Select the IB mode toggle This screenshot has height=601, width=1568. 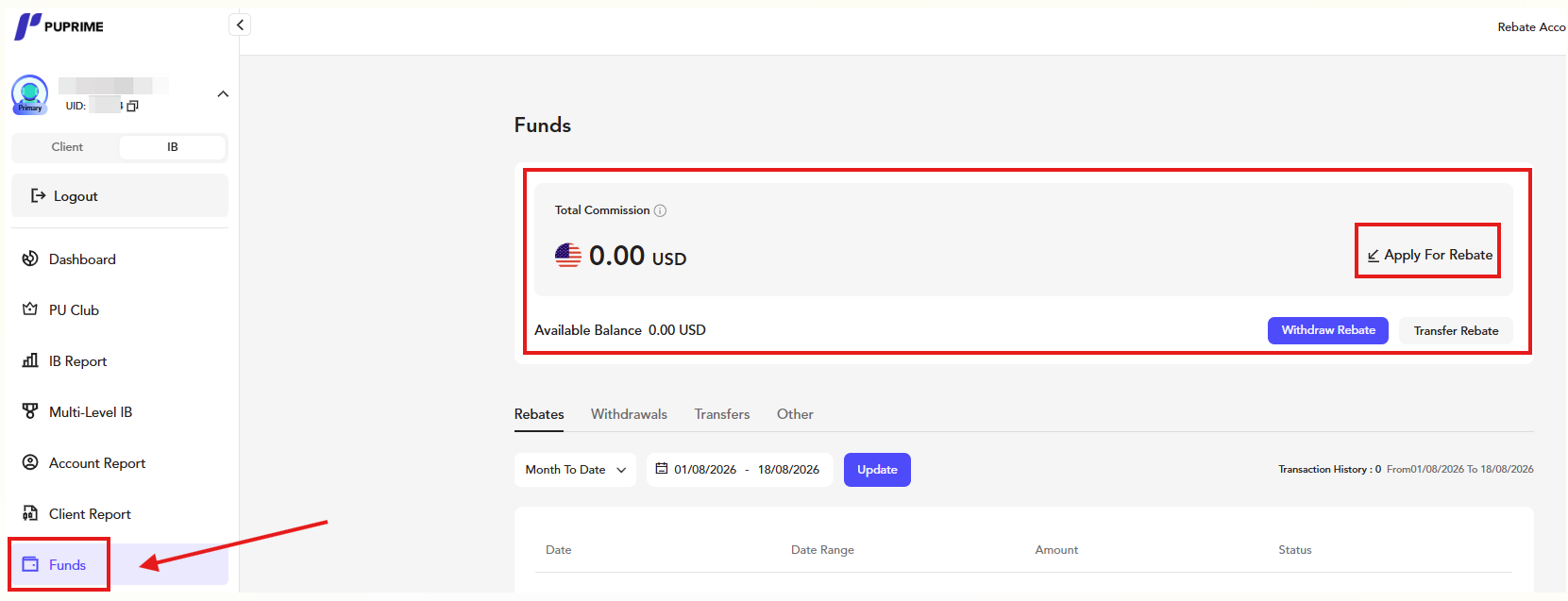tap(173, 147)
